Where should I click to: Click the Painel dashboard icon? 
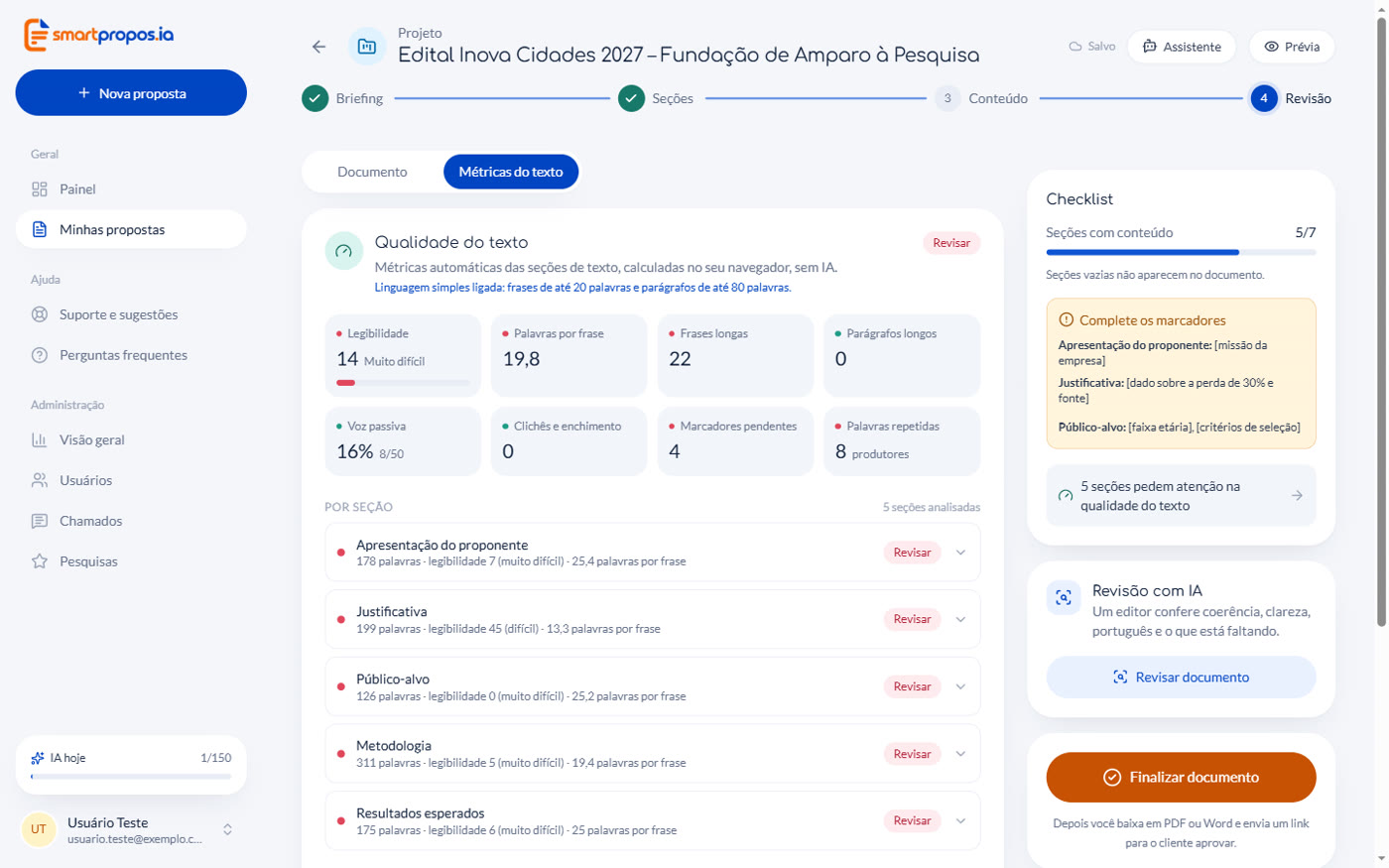click(40, 189)
